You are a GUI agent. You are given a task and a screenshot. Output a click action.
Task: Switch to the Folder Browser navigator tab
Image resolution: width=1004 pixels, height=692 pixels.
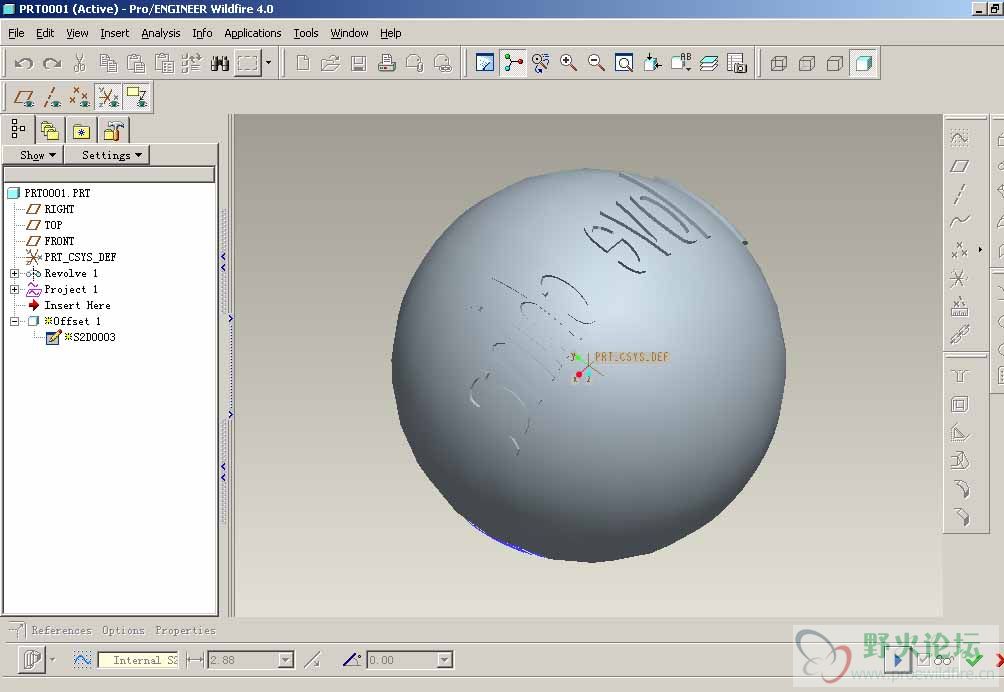pos(50,131)
